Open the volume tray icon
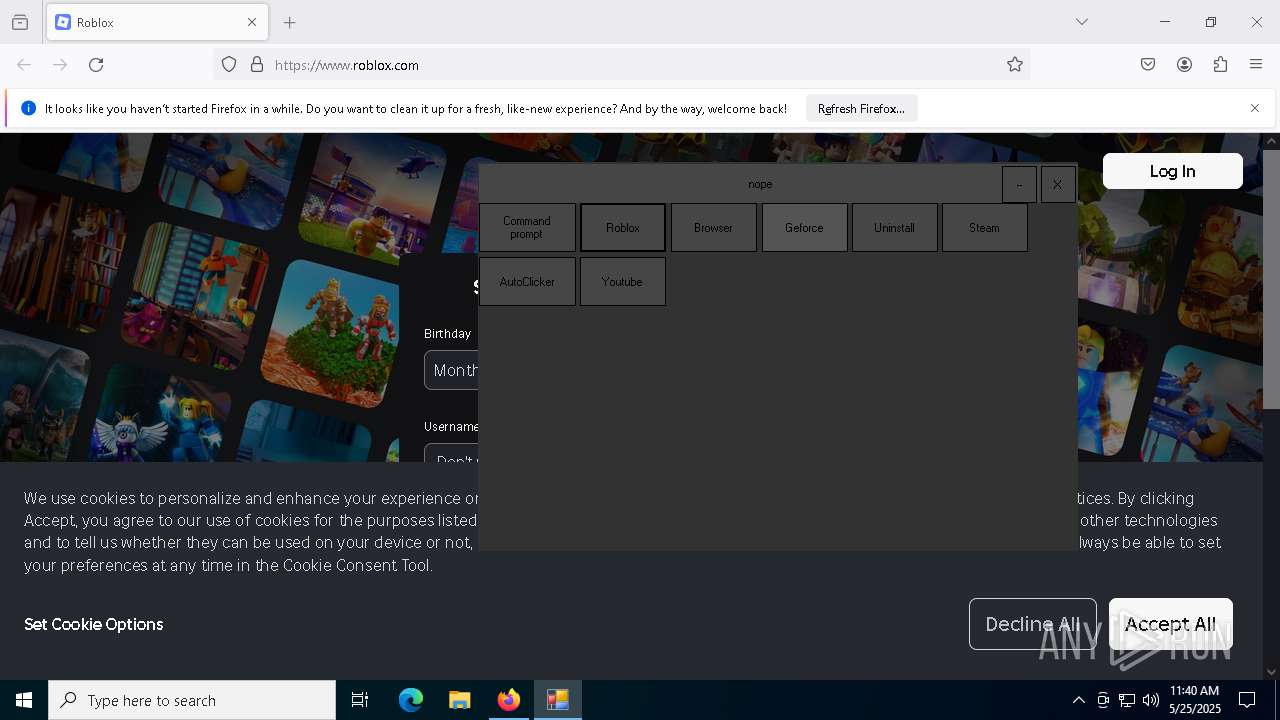 pos(1151,700)
